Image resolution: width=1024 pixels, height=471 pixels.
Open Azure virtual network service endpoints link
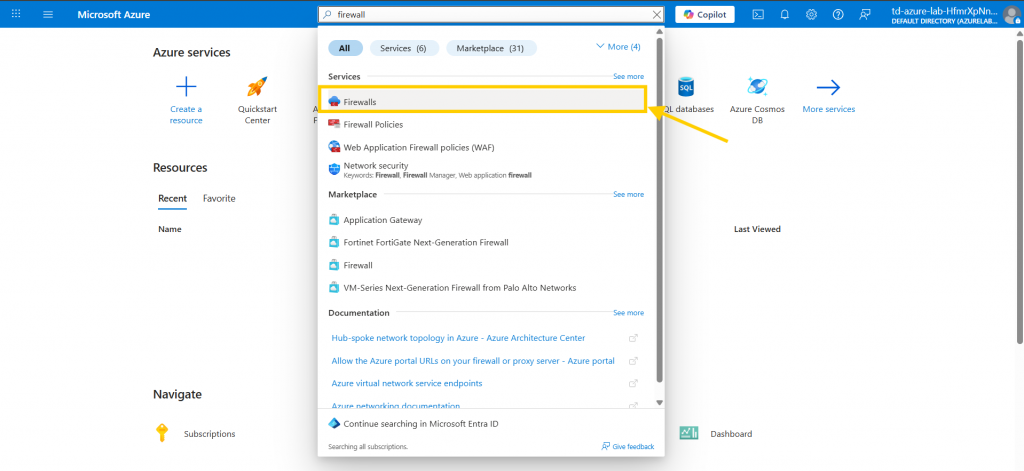[x=409, y=383]
